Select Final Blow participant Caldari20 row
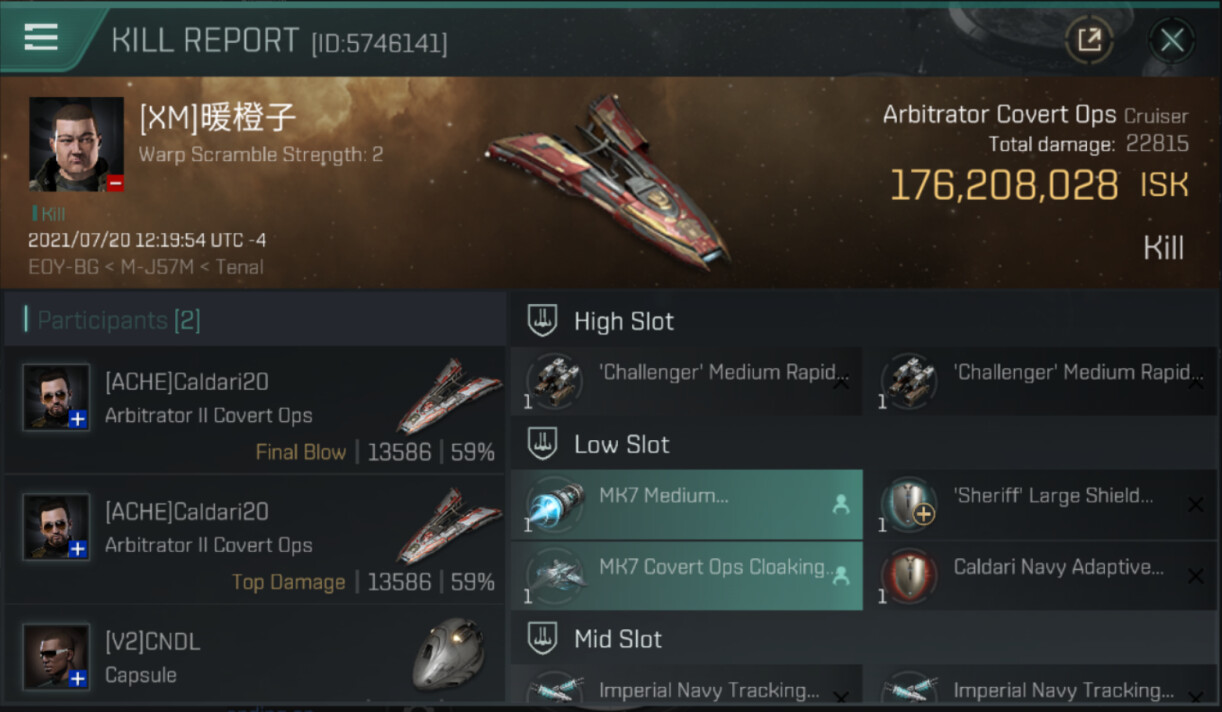 255,411
